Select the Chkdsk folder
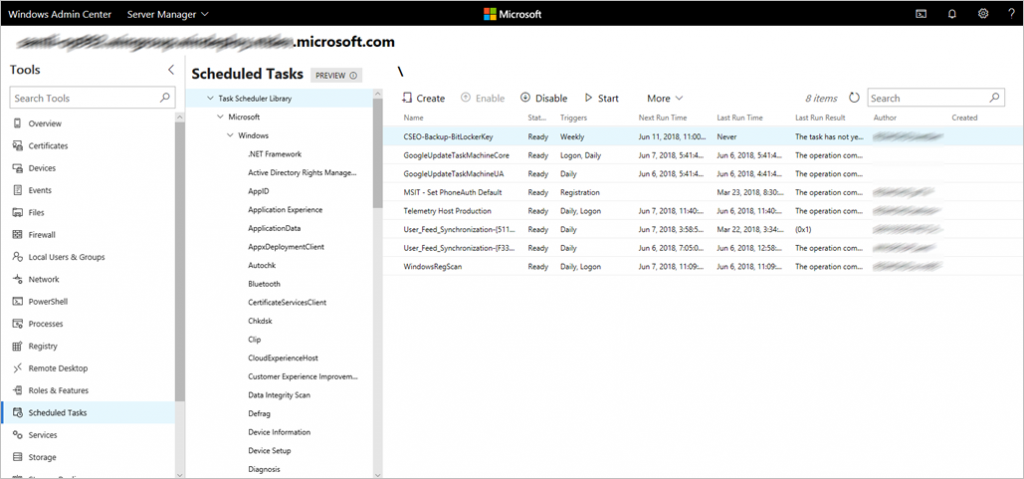Viewport: 1024px width, 479px height. 260,321
